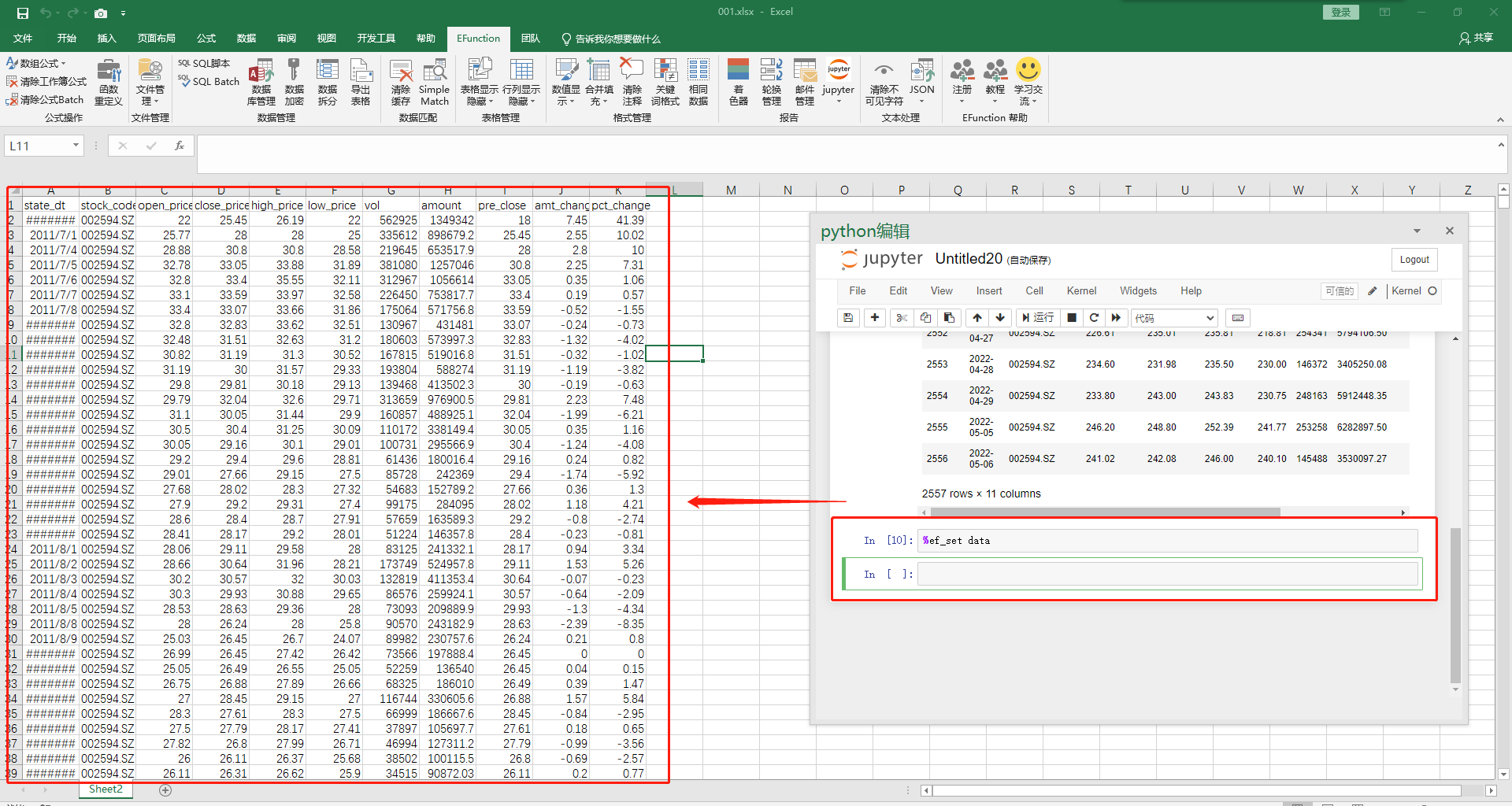Open python编辑 pane options dropdown arrow
This screenshot has height=806, width=1512.
point(1417,231)
